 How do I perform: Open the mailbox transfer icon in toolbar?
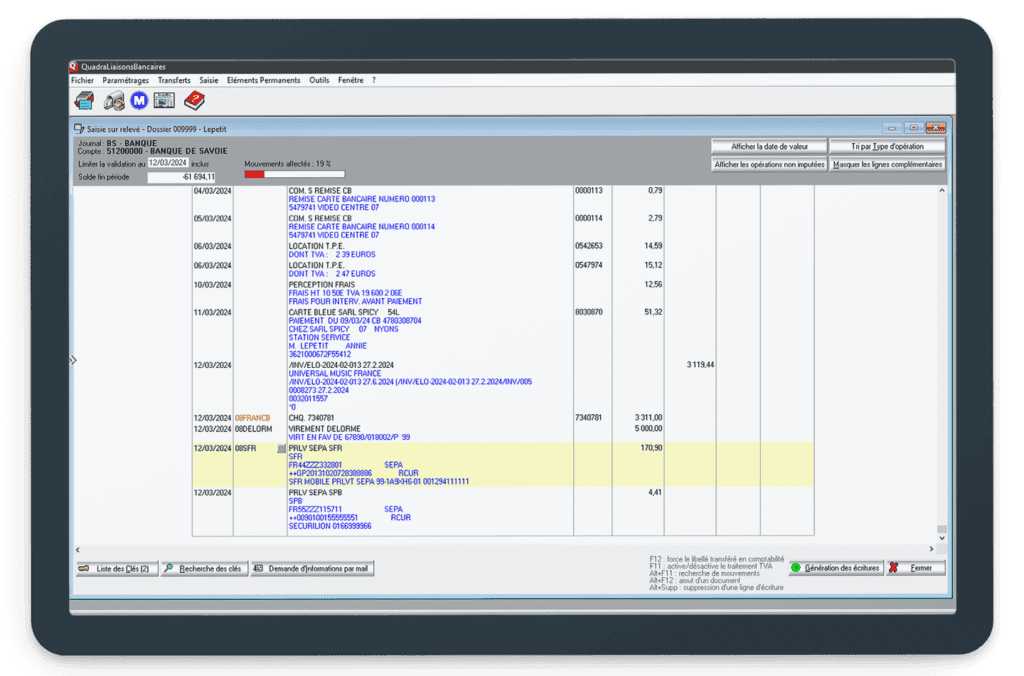113,100
